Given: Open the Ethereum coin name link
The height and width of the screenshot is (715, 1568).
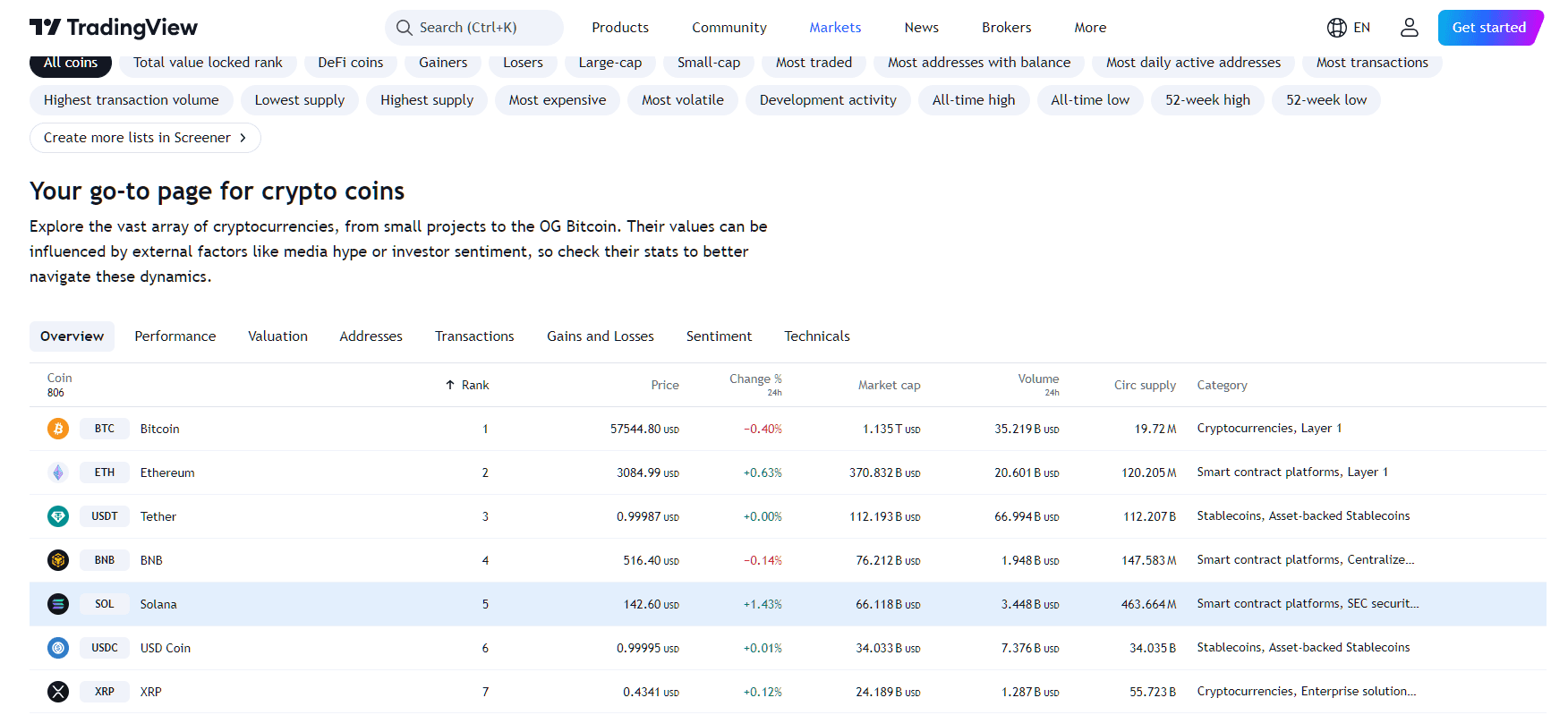Looking at the screenshot, I should pyautogui.click(x=167, y=472).
